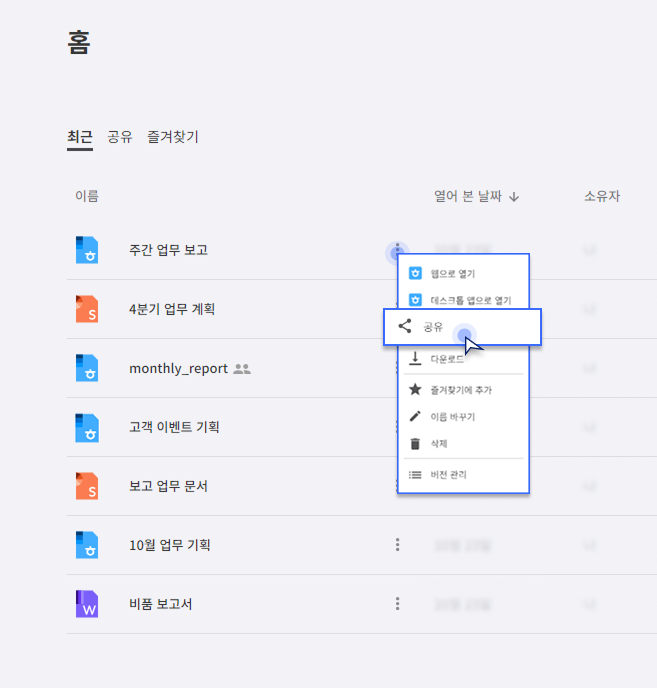Open the file named 주간 업무 보고

point(169,250)
